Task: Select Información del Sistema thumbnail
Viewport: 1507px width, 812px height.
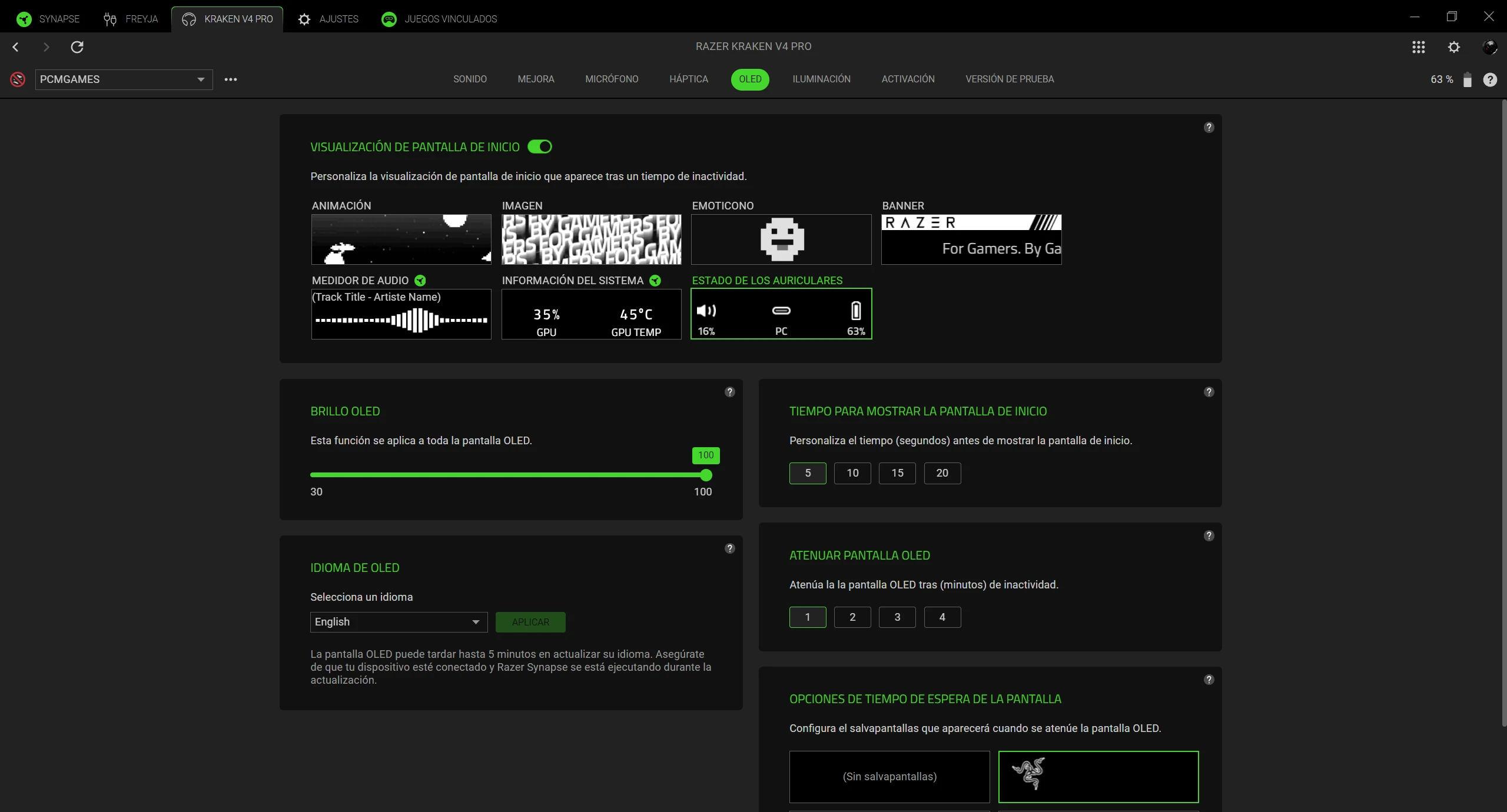Action: coord(592,314)
